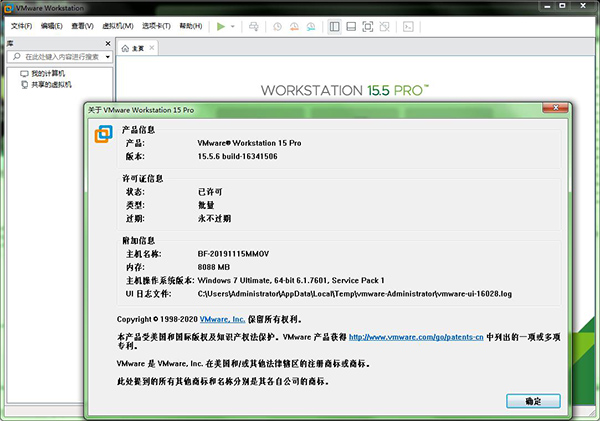Click the VMware logo icon in About dialog

pos(104,134)
